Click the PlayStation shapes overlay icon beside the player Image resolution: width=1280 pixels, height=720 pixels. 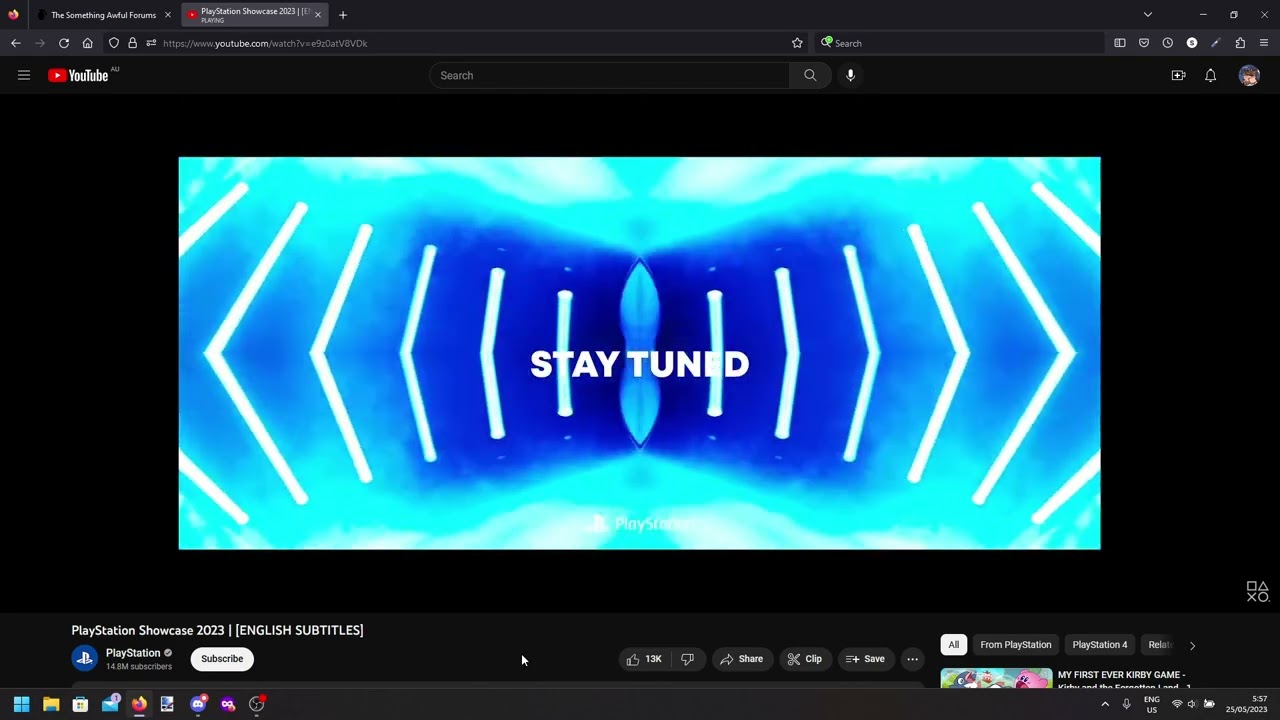(x=1257, y=592)
